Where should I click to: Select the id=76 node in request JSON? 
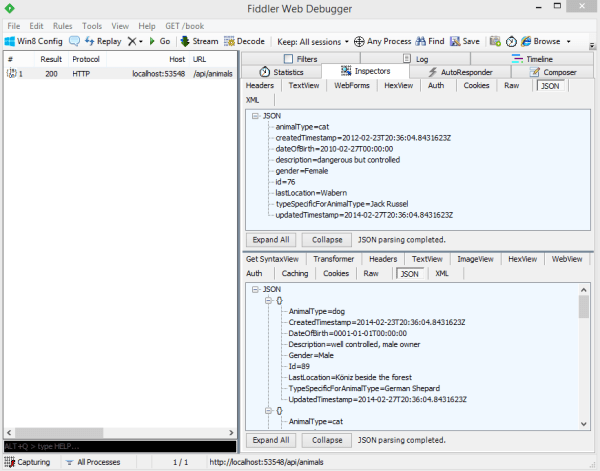pyautogui.click(x=285, y=182)
